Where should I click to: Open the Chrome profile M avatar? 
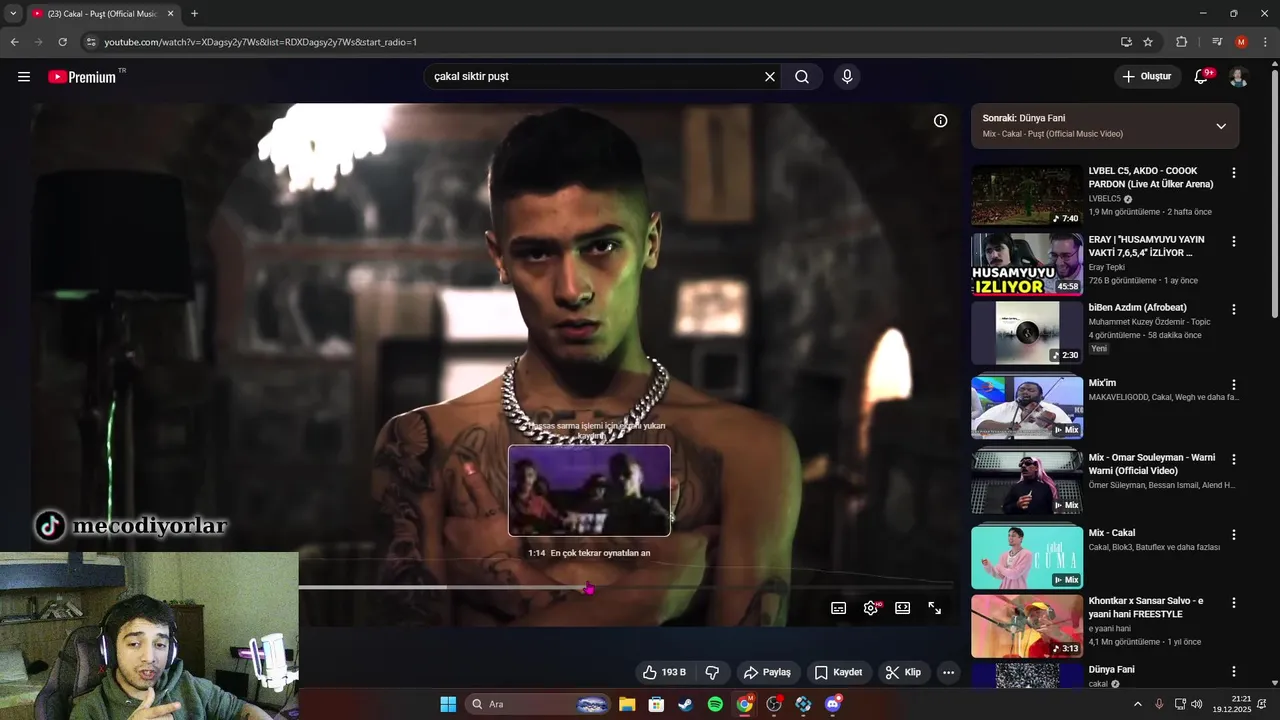[x=1241, y=42]
